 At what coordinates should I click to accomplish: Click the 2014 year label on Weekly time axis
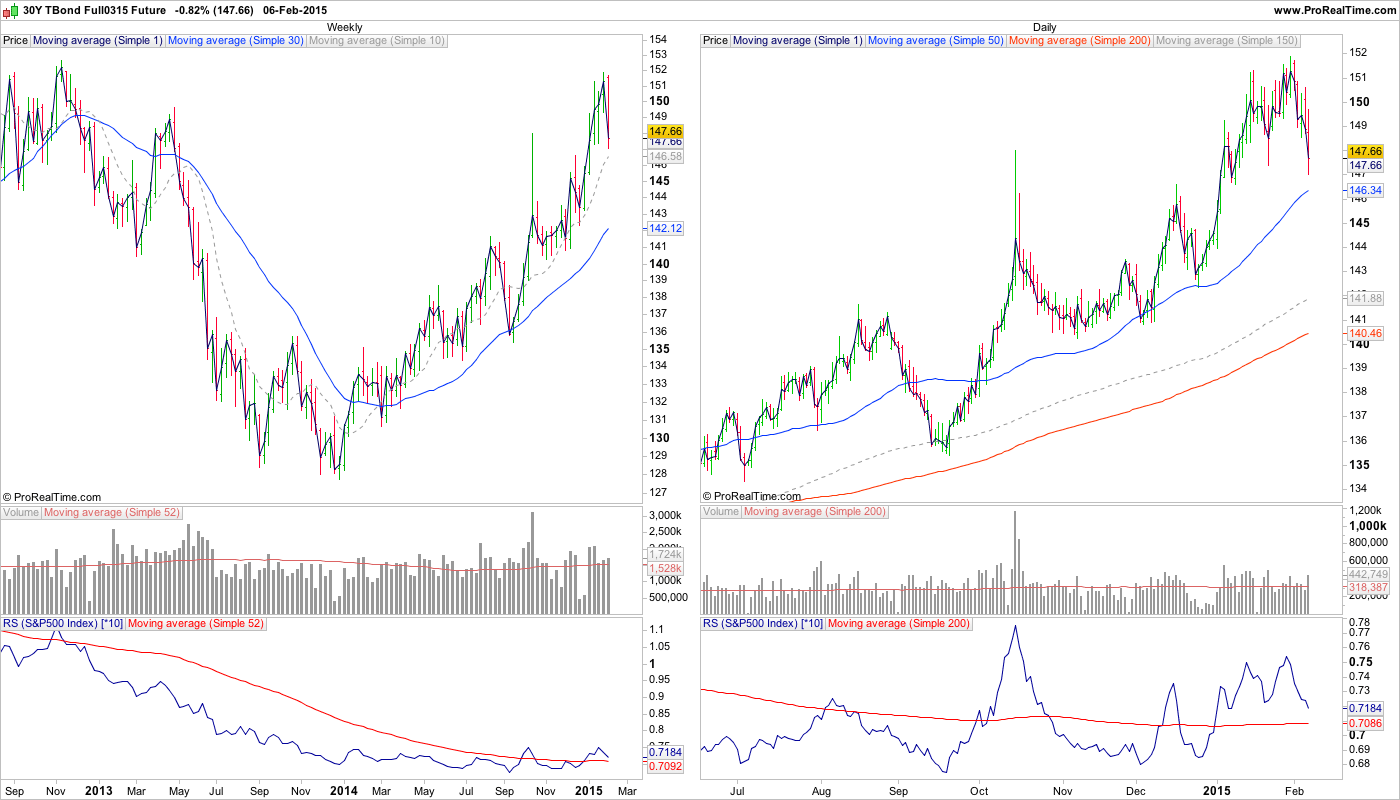click(x=343, y=790)
